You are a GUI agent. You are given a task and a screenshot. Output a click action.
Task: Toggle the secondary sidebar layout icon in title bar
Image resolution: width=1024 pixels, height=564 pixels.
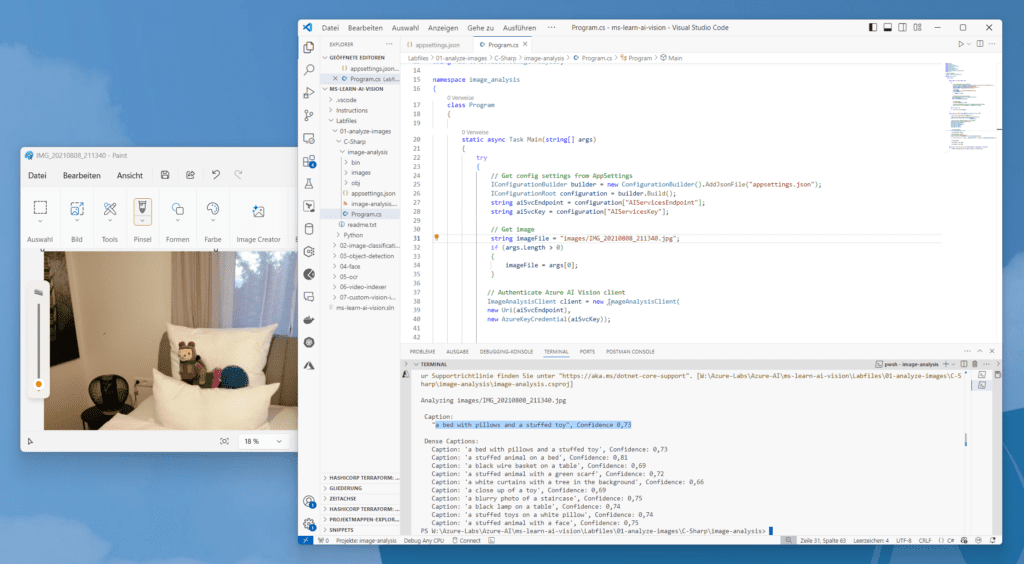(902, 27)
